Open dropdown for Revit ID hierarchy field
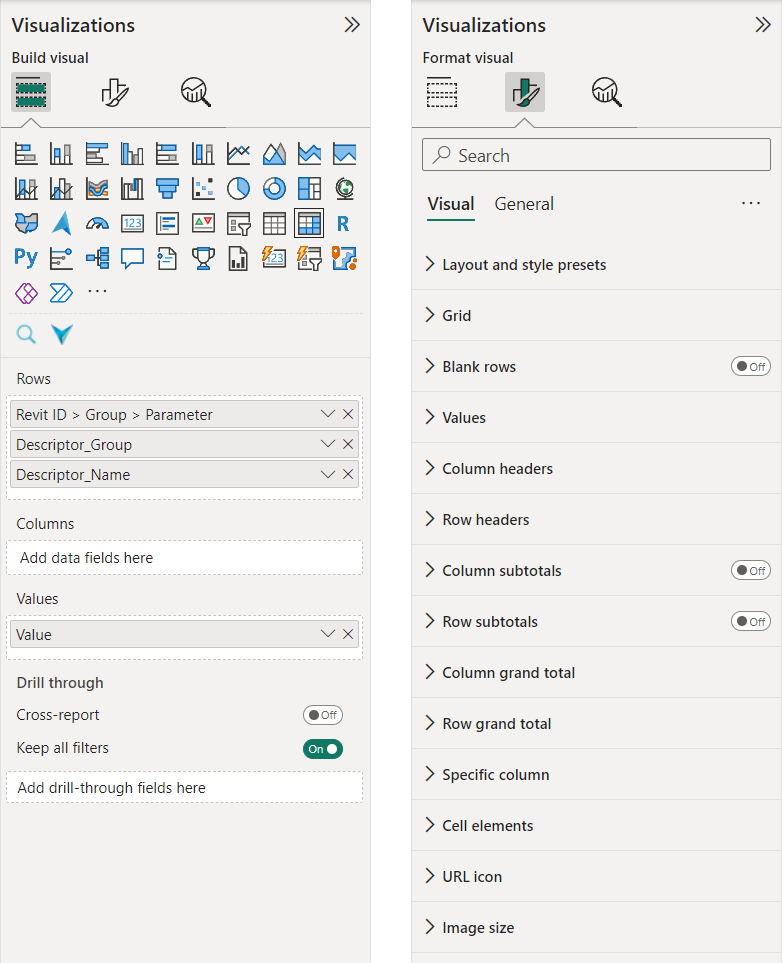 [327, 414]
